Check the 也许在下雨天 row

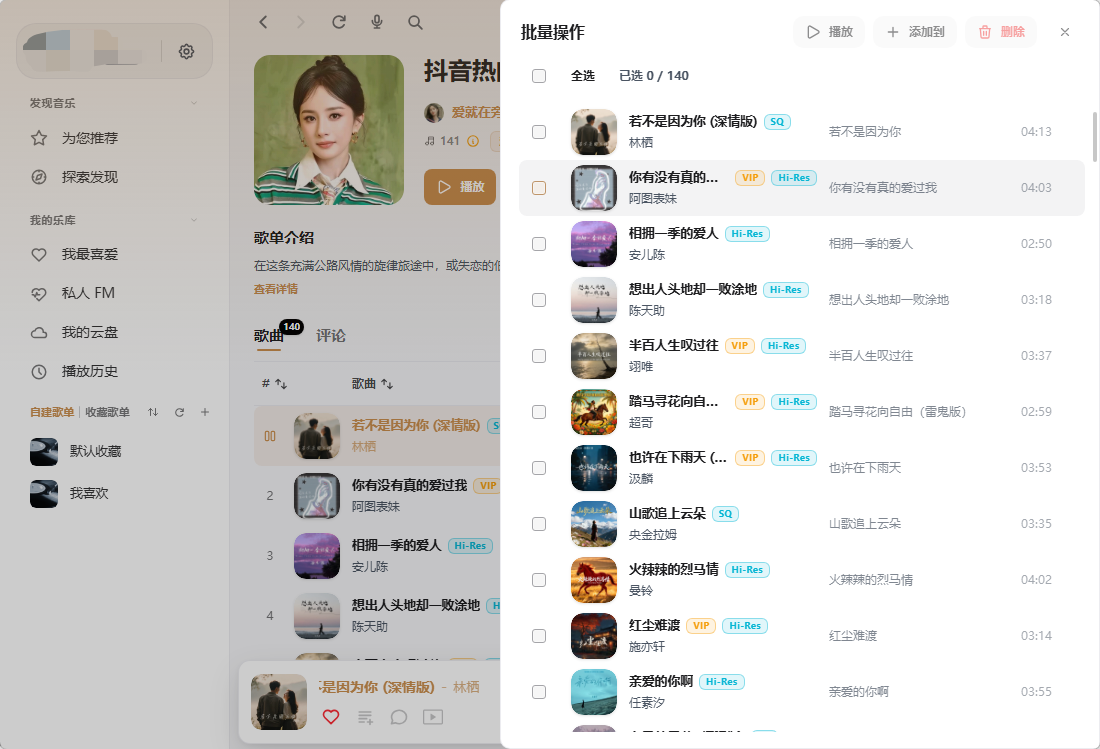click(x=539, y=468)
